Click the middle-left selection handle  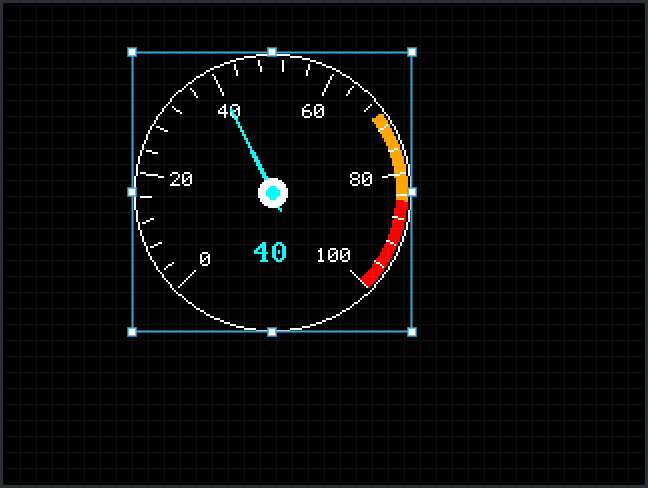pyautogui.click(x=132, y=192)
